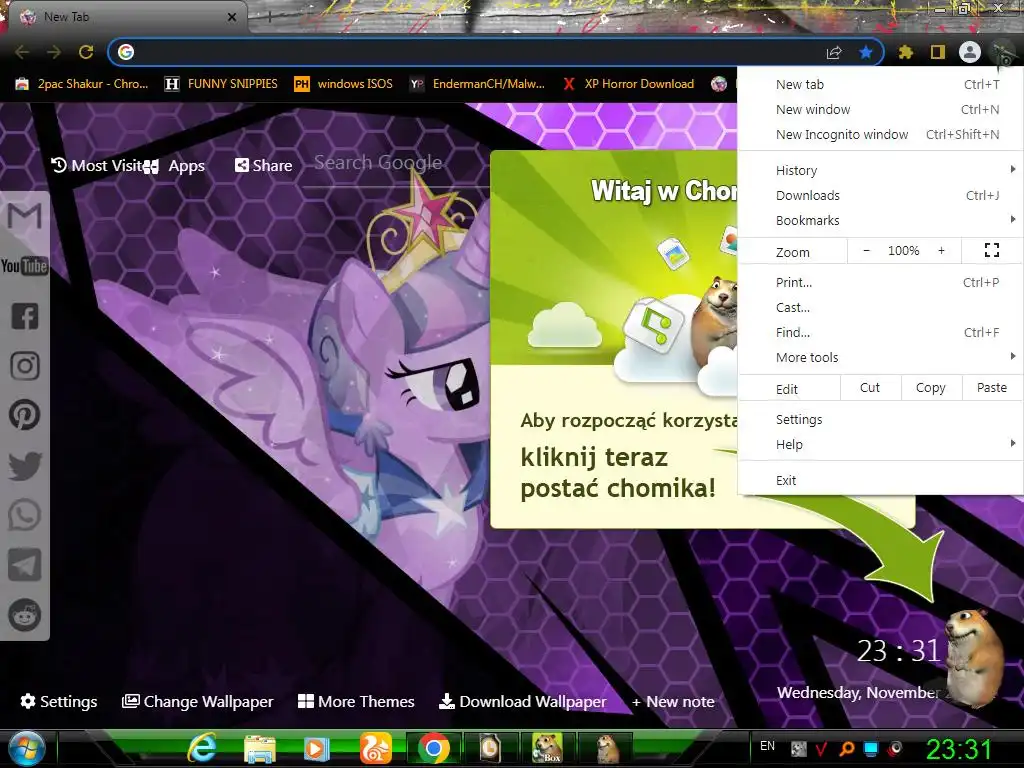
Task: Open the windows ISOS bookmark
Action: point(344,84)
